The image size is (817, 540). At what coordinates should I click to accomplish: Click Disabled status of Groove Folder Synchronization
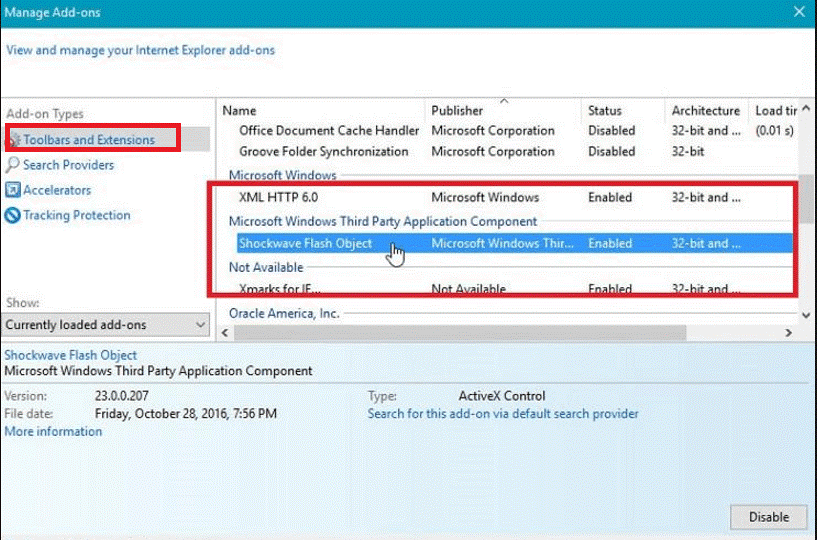click(612, 152)
